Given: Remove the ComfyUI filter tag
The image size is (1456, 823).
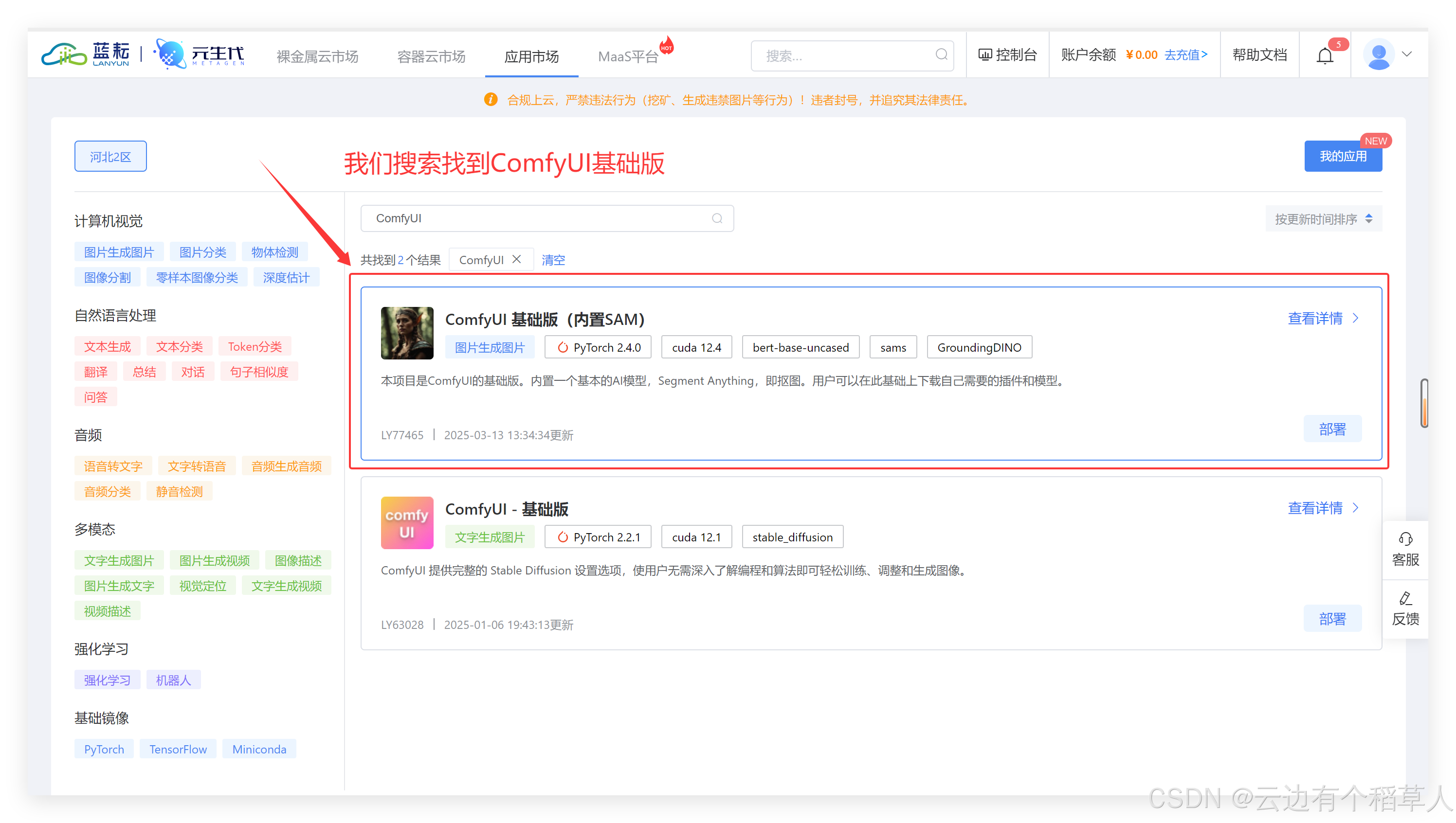Looking at the screenshot, I should pyautogui.click(x=517, y=259).
